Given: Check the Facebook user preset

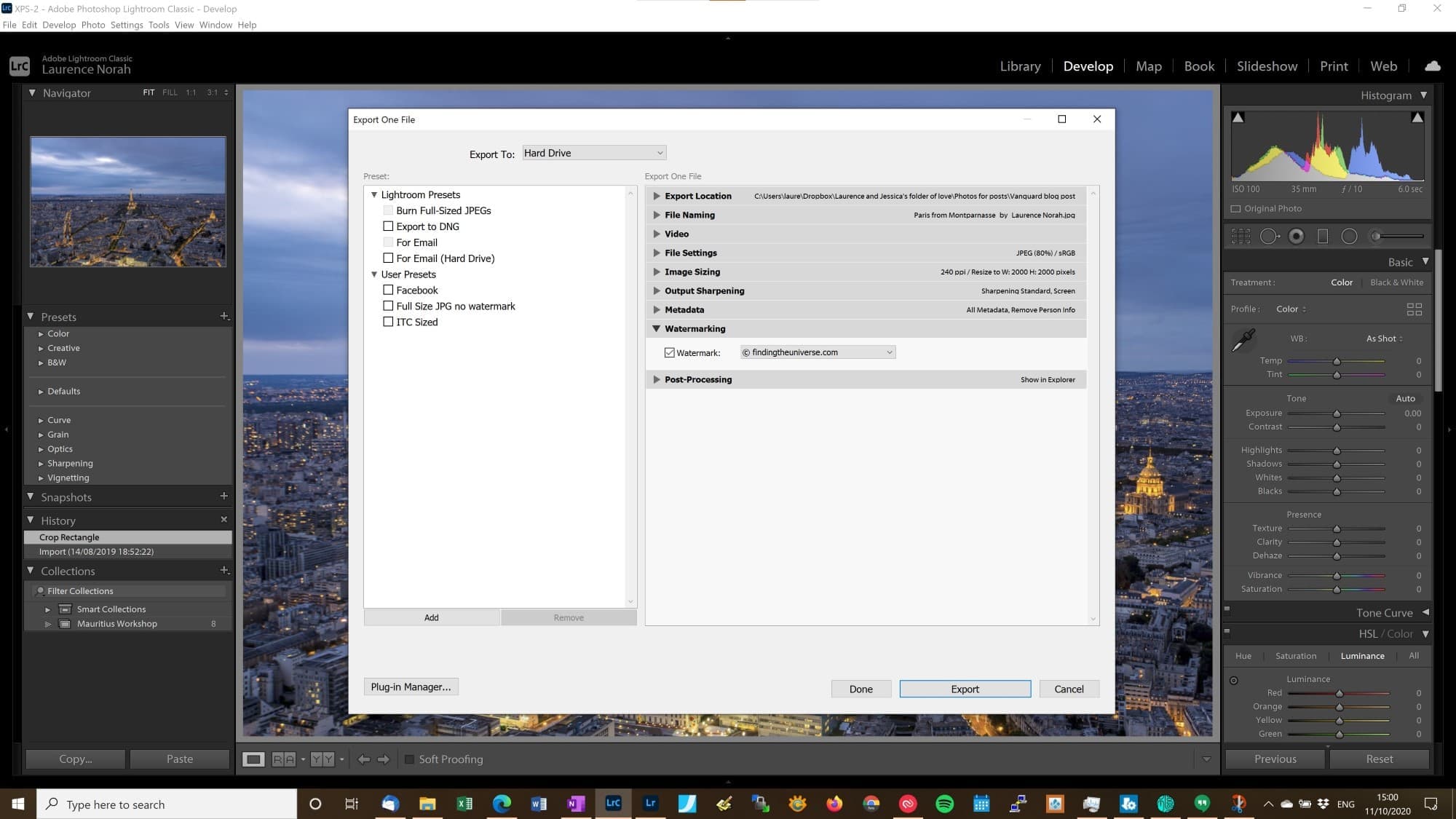Looking at the screenshot, I should [389, 290].
